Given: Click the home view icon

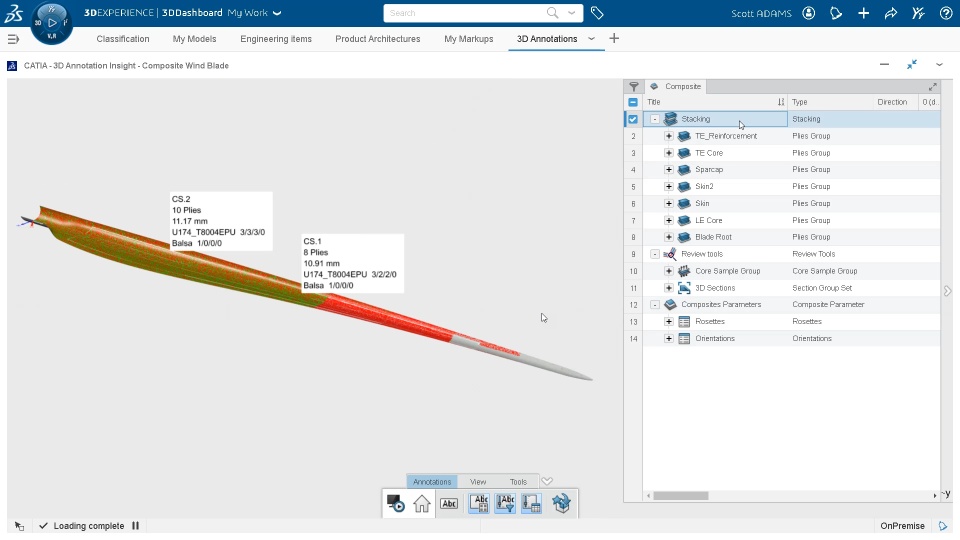Looking at the screenshot, I should 422,504.
